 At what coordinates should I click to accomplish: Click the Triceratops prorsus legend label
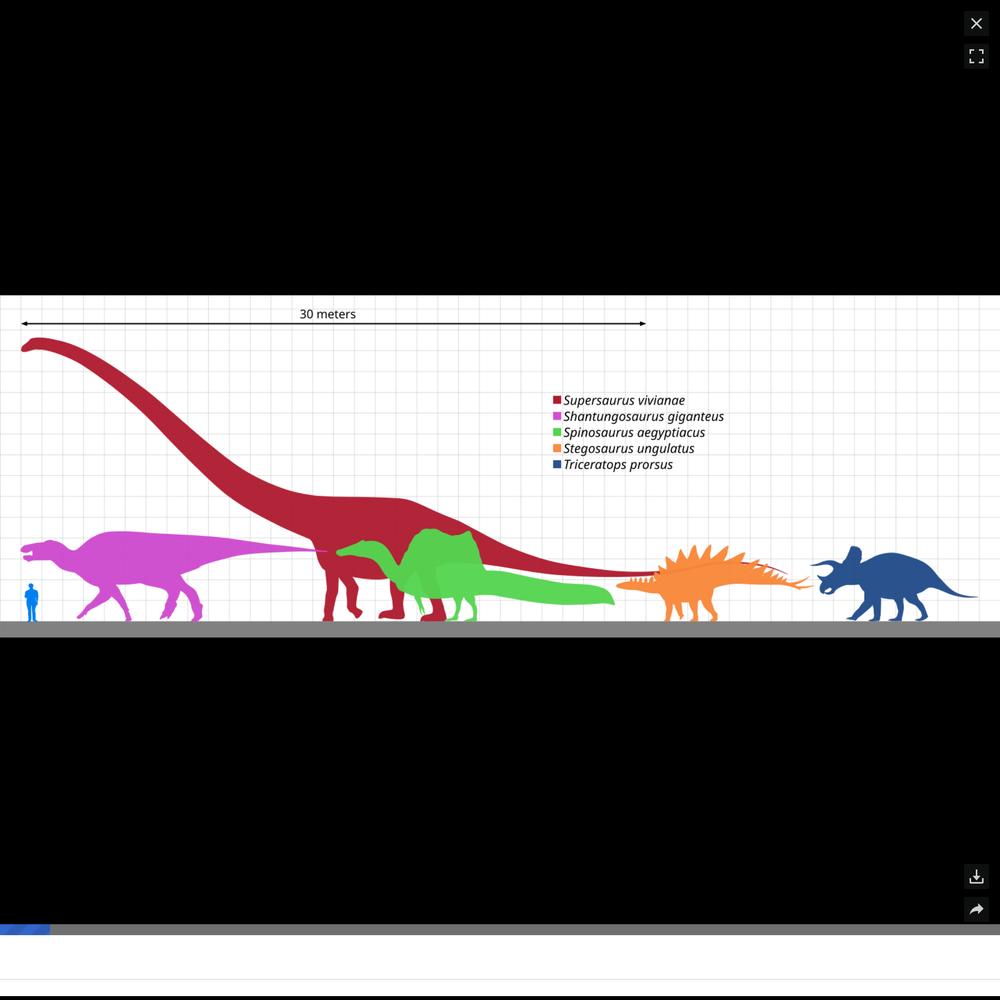click(618, 464)
